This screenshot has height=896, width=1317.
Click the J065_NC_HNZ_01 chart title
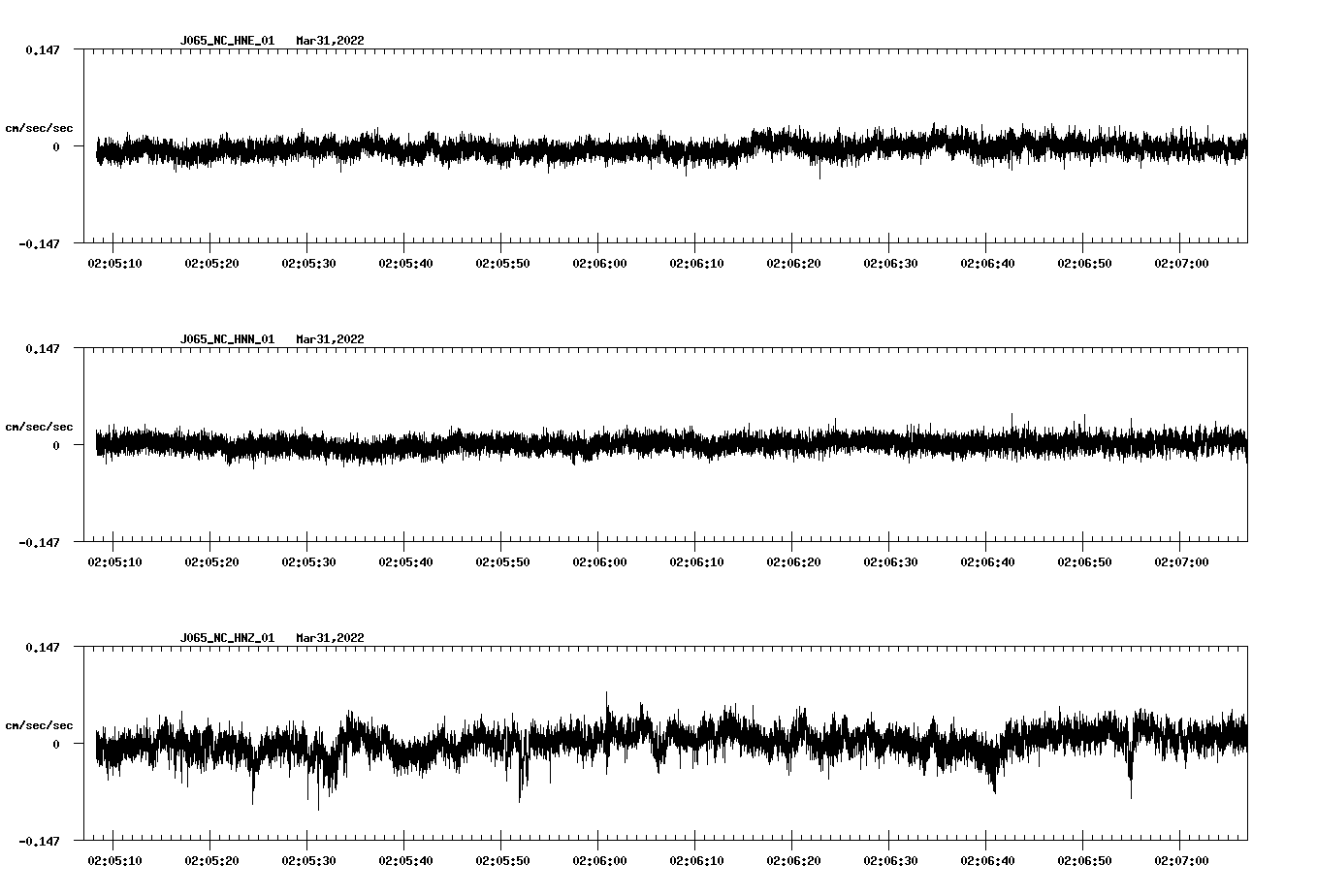[227, 638]
